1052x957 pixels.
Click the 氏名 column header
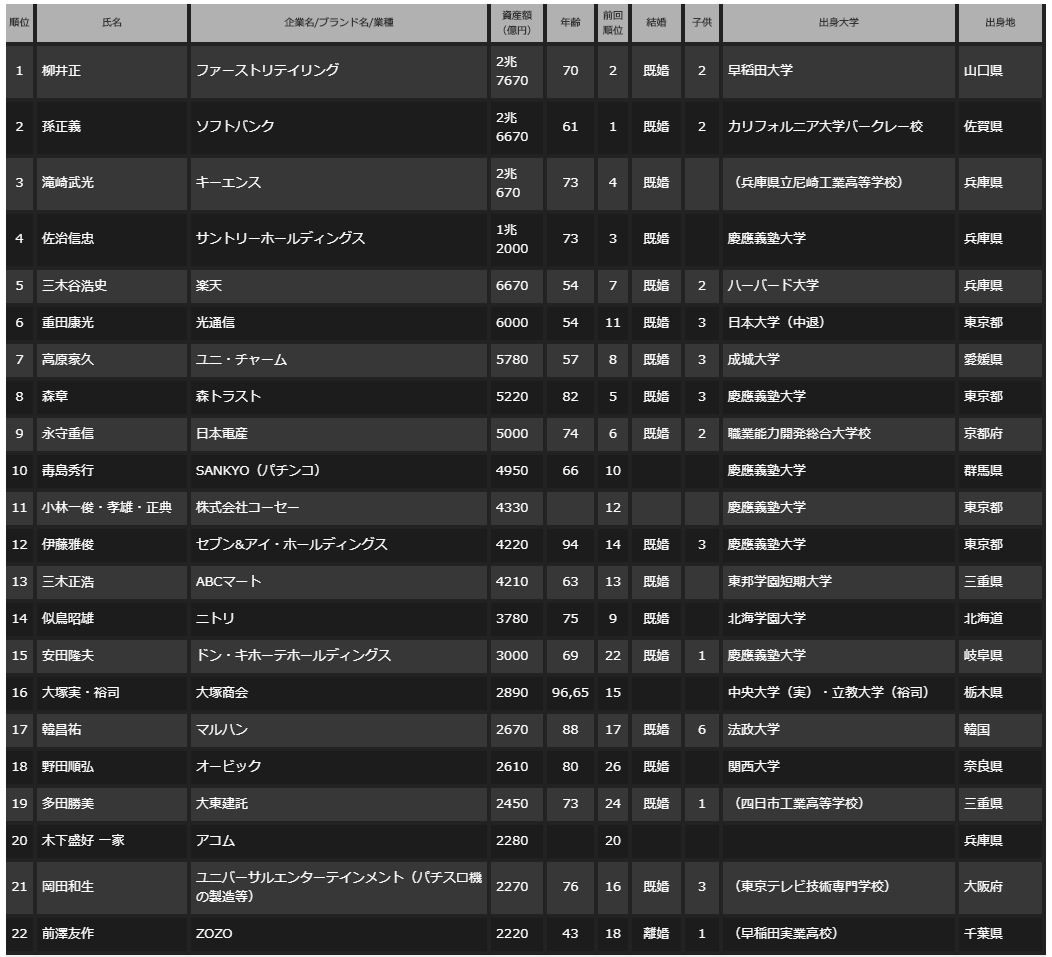click(x=112, y=23)
